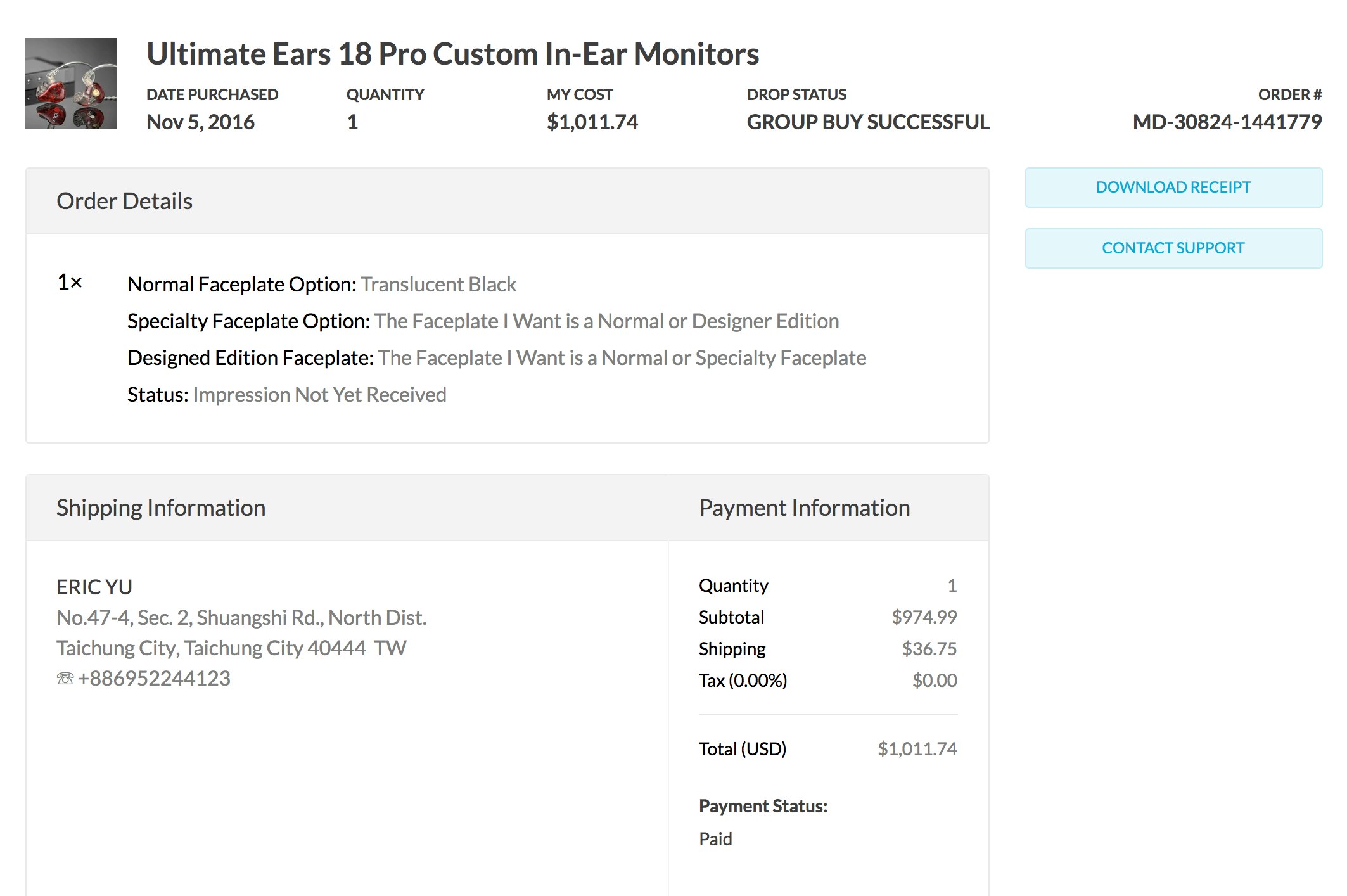Click the Download Receipt button

[1173, 188]
